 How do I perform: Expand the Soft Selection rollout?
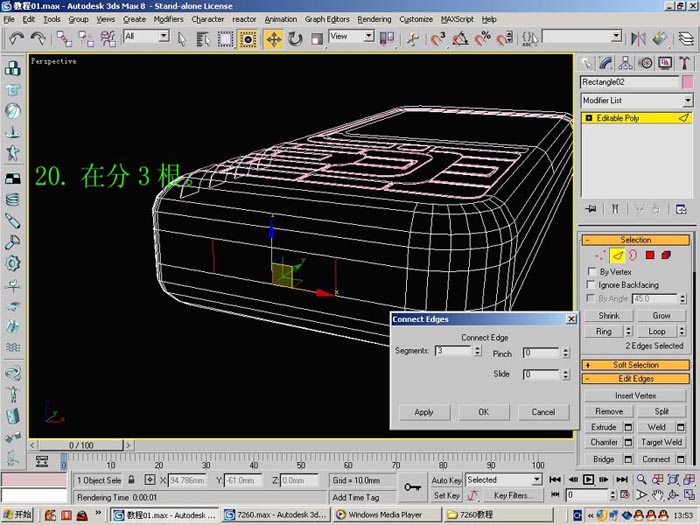(x=636, y=365)
